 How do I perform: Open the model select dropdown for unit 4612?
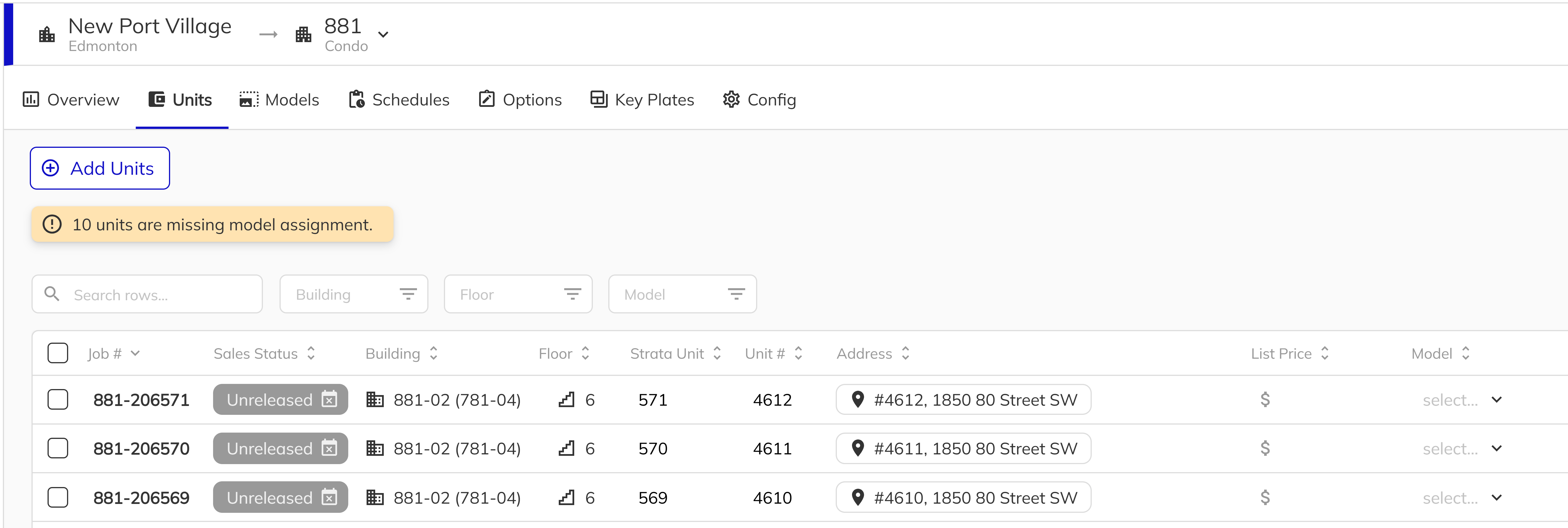click(x=1461, y=399)
